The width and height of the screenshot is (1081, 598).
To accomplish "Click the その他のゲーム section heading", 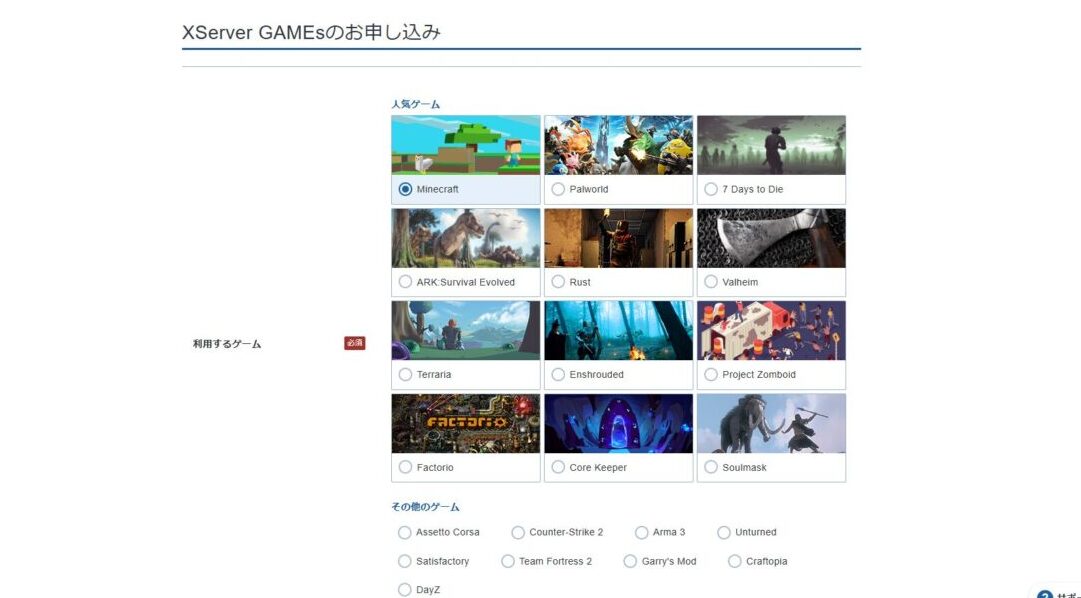I will coord(425,507).
